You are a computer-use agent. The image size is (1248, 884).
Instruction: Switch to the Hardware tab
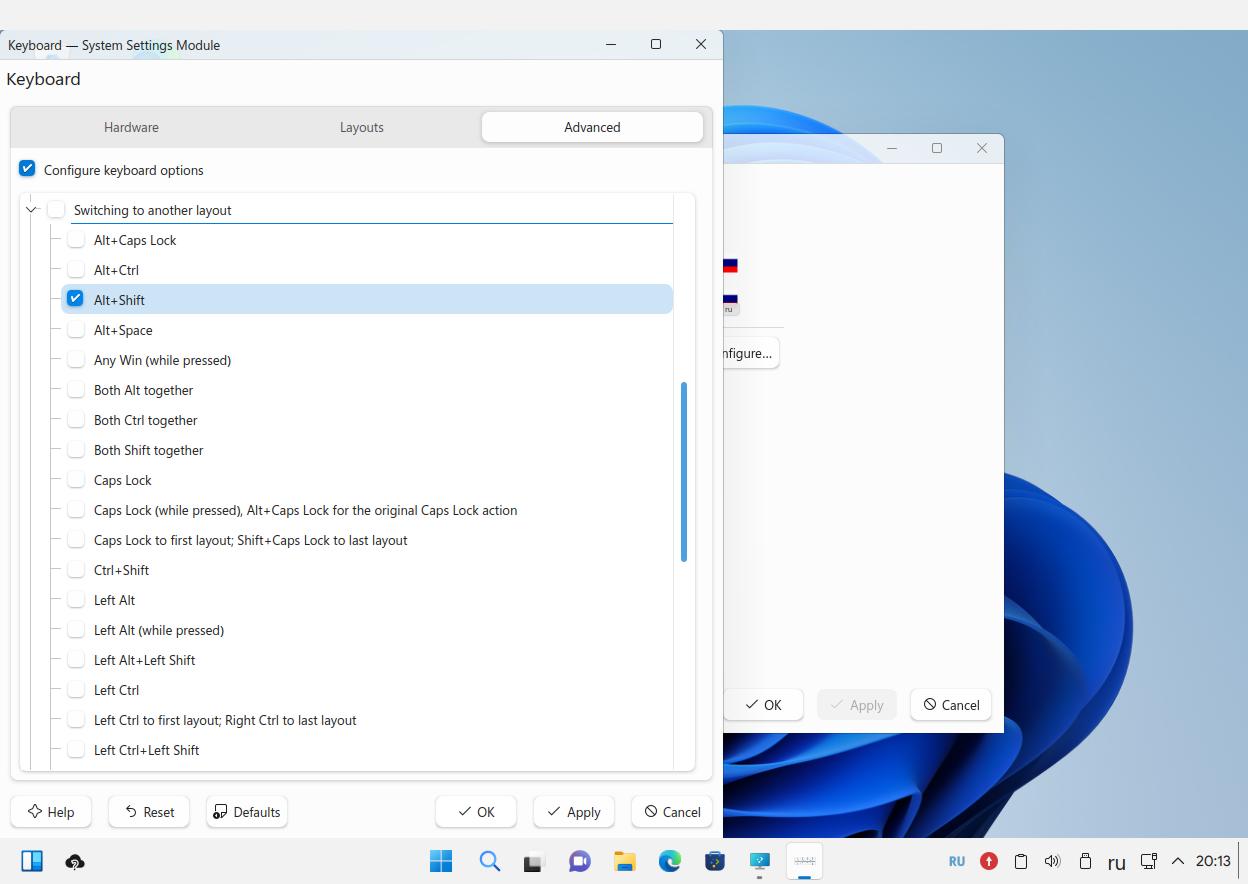coord(131,127)
